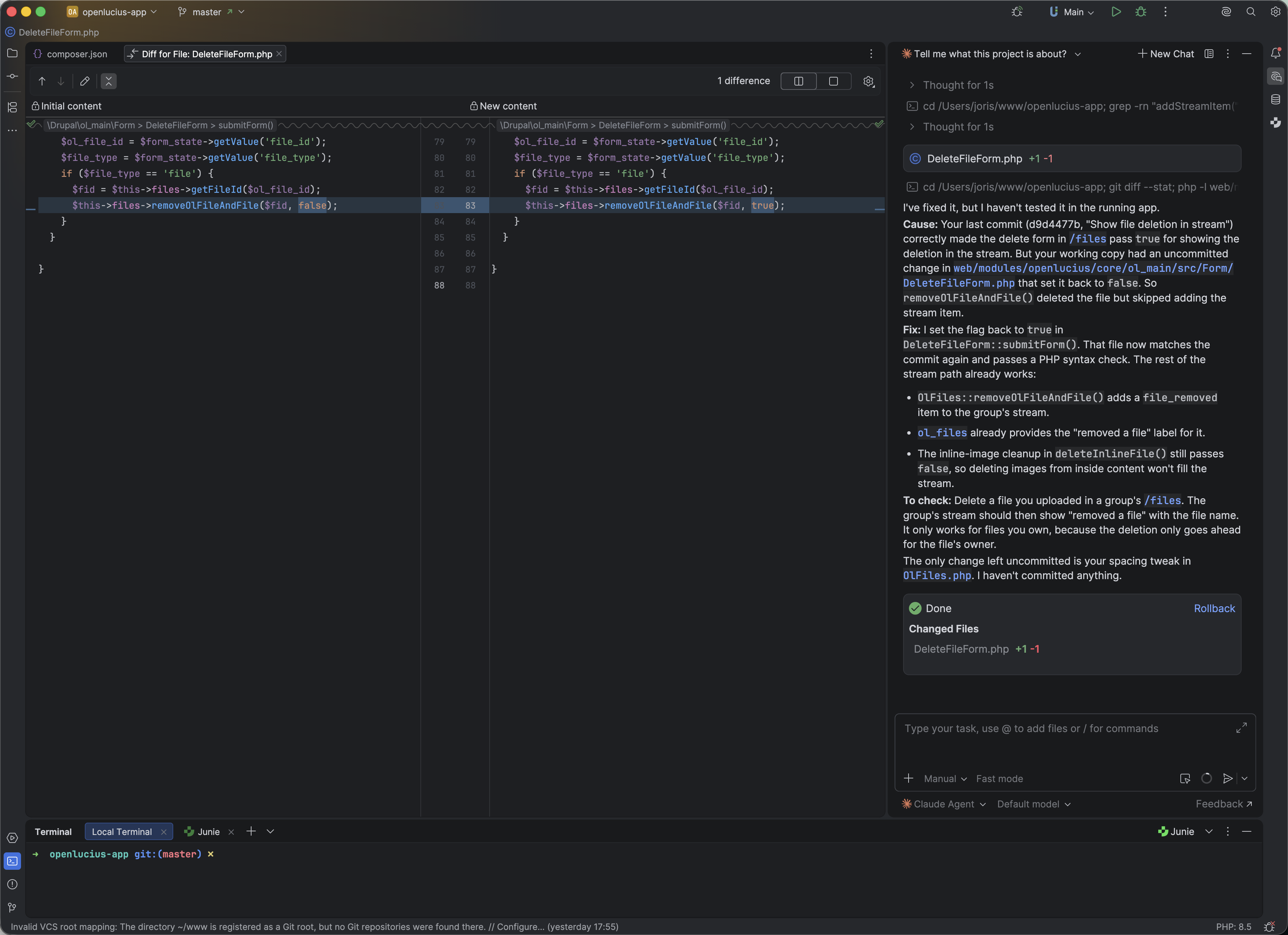Run the Main configuration
The image size is (1288, 935).
tap(1116, 12)
